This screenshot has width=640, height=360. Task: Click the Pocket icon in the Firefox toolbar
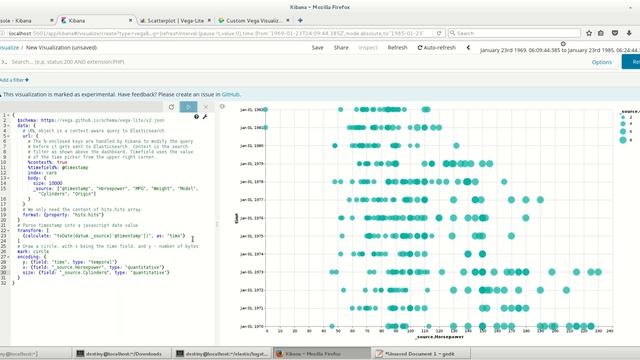pyautogui.click(x=615, y=33)
